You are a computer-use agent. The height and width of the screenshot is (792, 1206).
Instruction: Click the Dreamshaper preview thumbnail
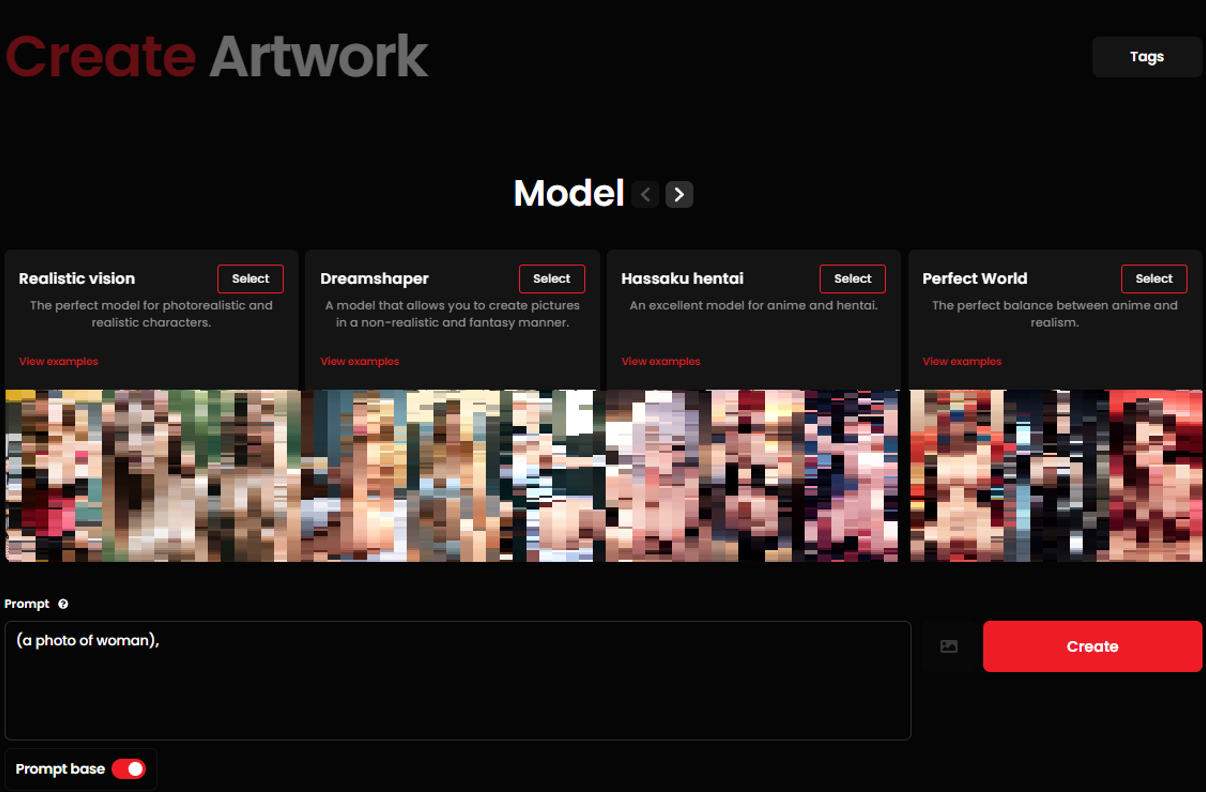coord(453,475)
